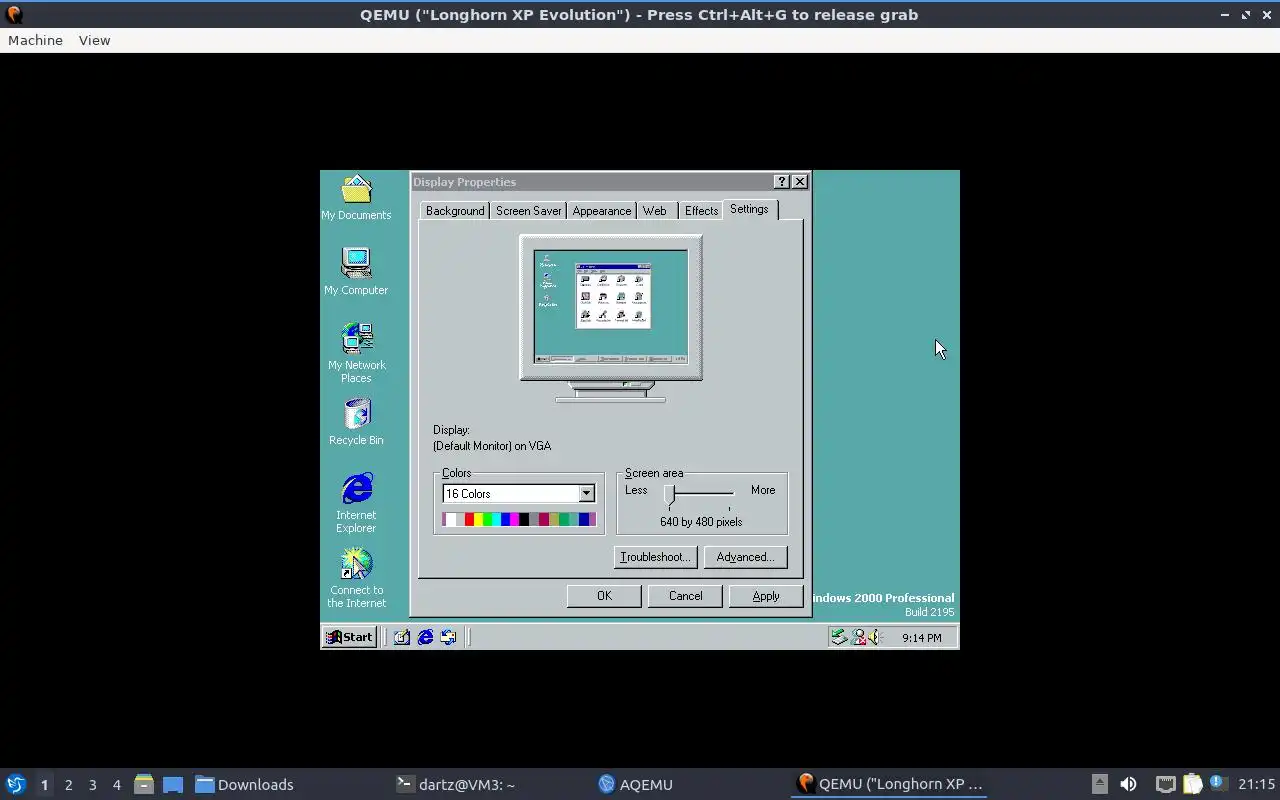The image size is (1280, 800).
Task: Click the 9:14 PM taskbar clock
Action: [x=921, y=638]
